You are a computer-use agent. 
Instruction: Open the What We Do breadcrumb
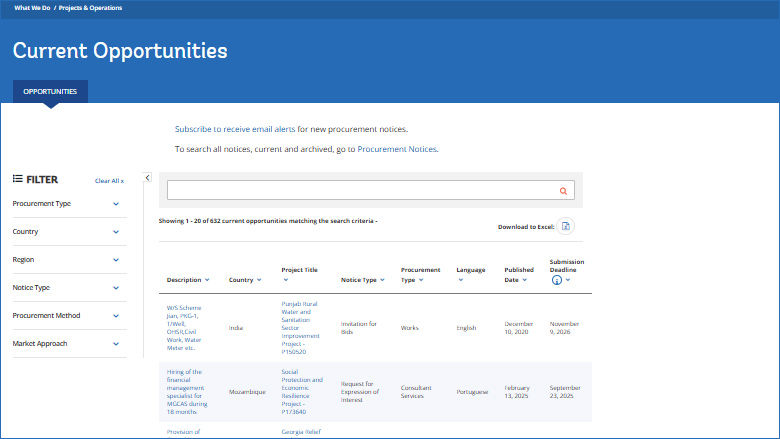(32, 8)
